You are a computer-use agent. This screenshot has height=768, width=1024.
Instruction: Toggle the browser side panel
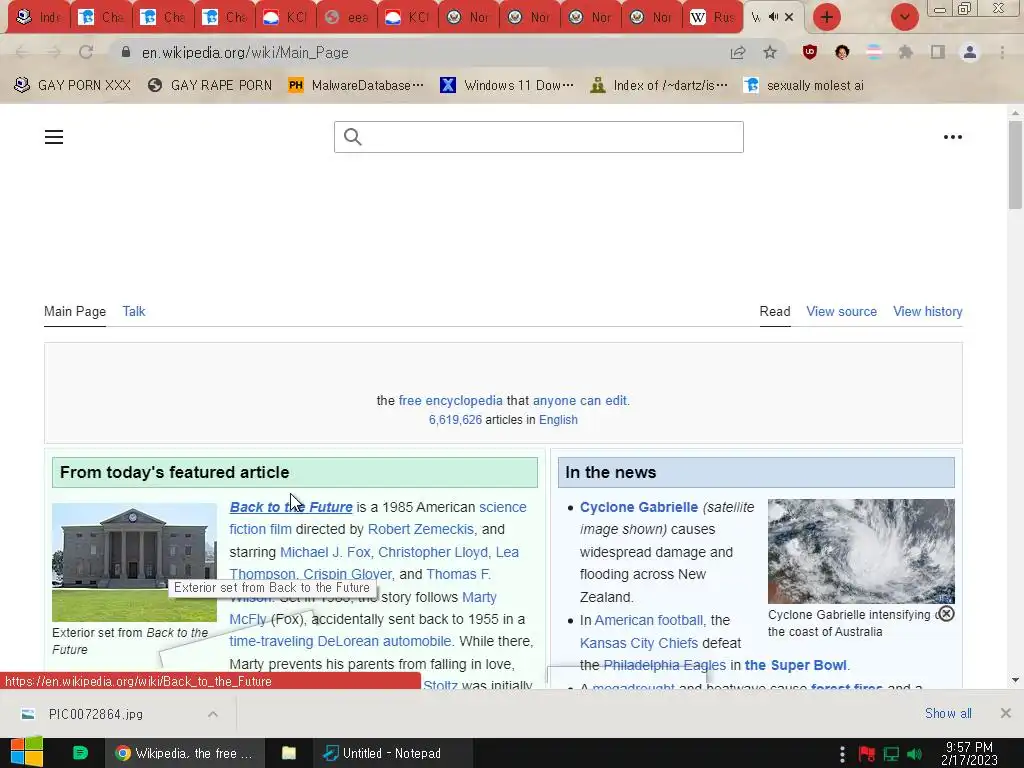click(x=938, y=52)
